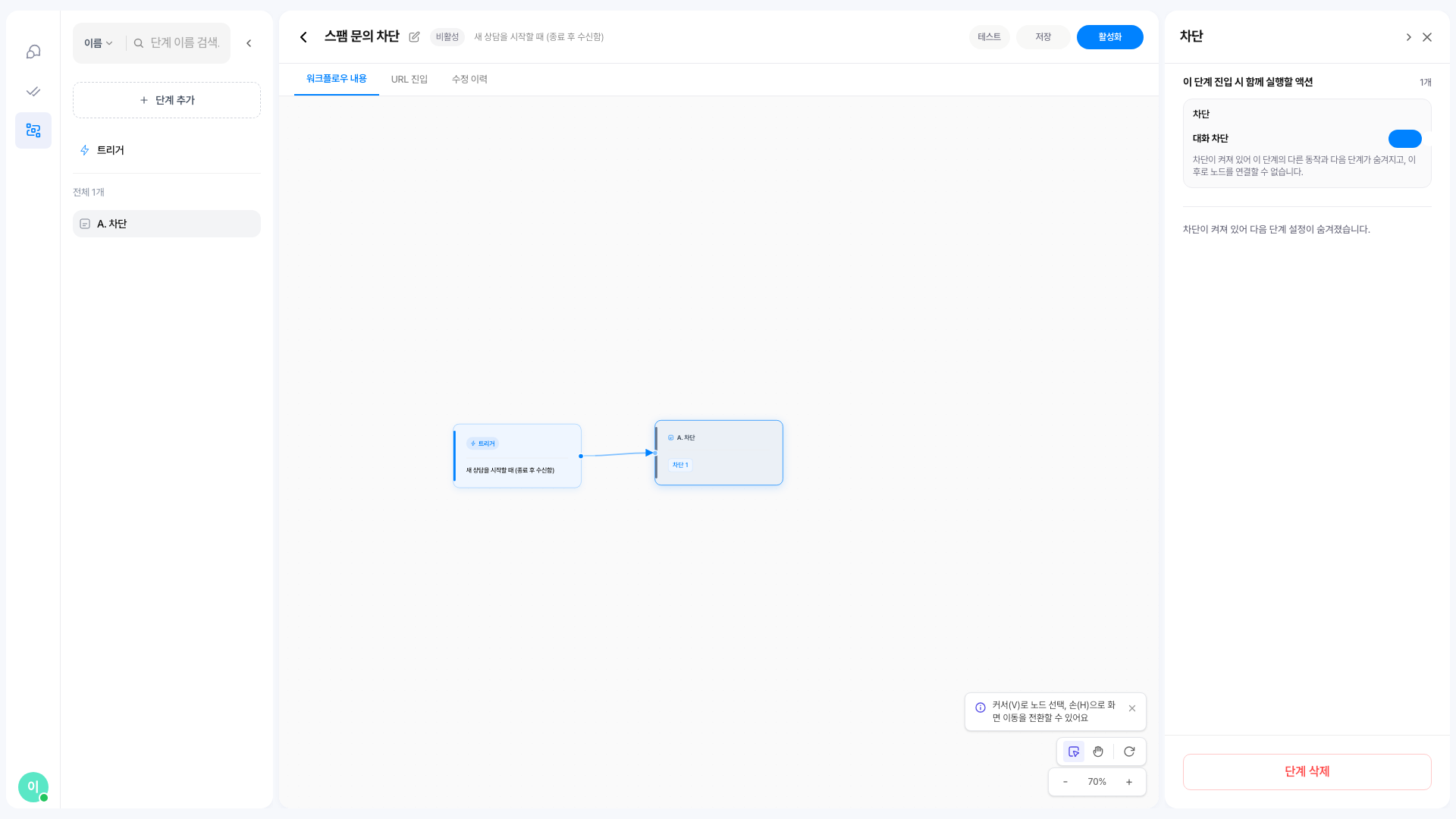Image resolution: width=1456 pixels, height=819 pixels.
Task: Collapse the step list panel chevron
Action: 249,43
